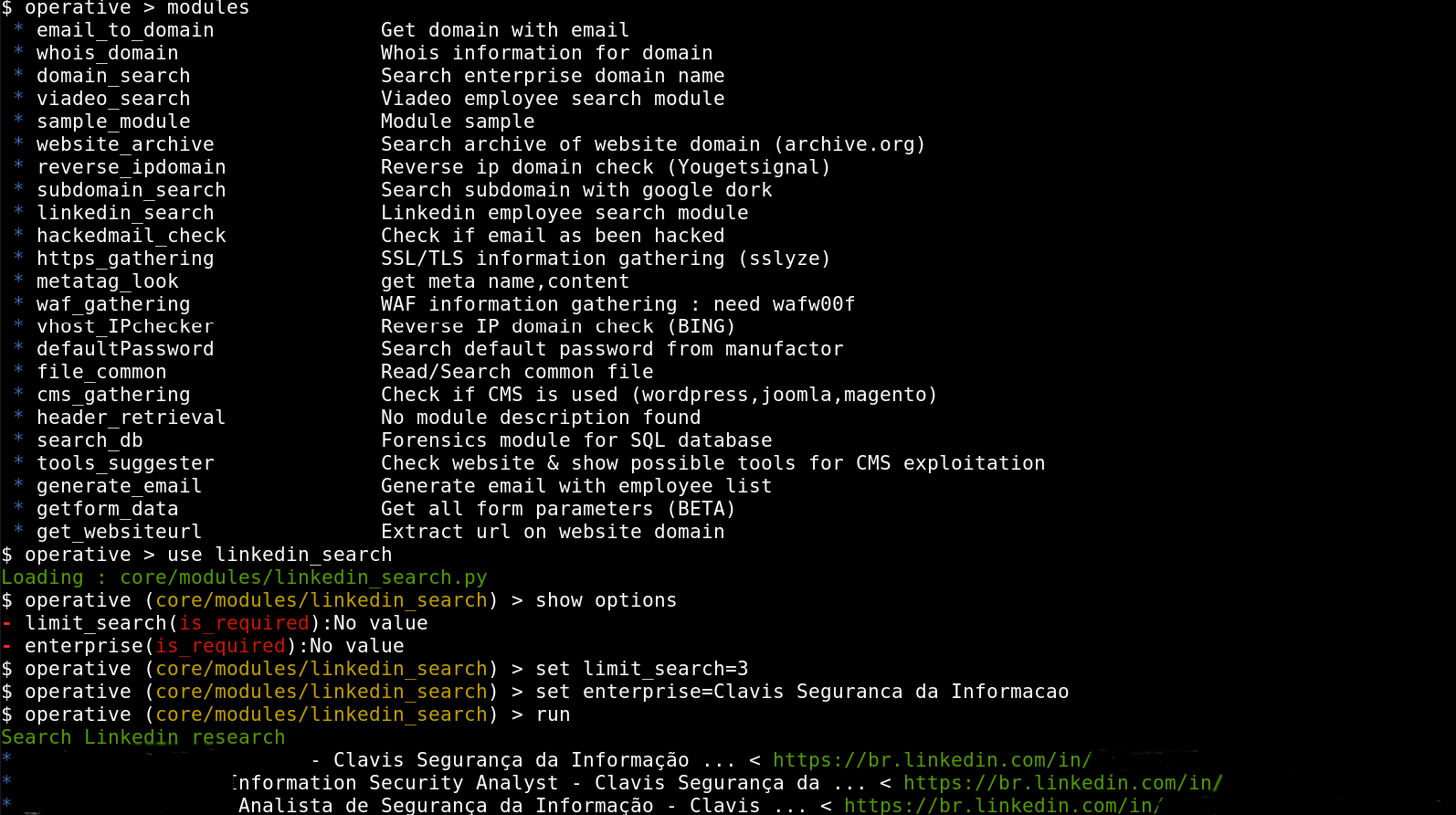Click the "Search Linkedin research" status line

coord(143,737)
